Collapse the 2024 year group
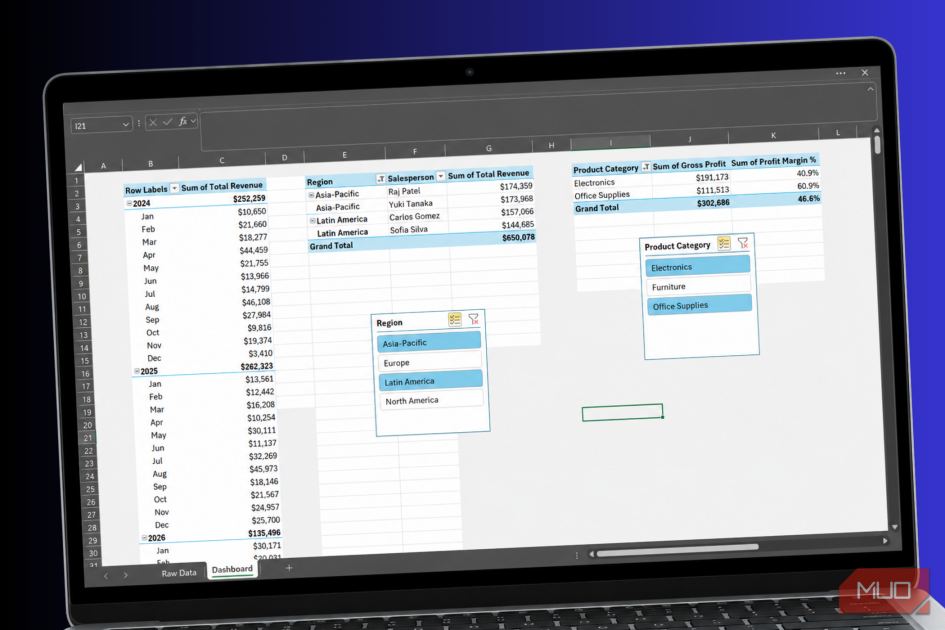Screen dimensions: 945x630 point(129,204)
